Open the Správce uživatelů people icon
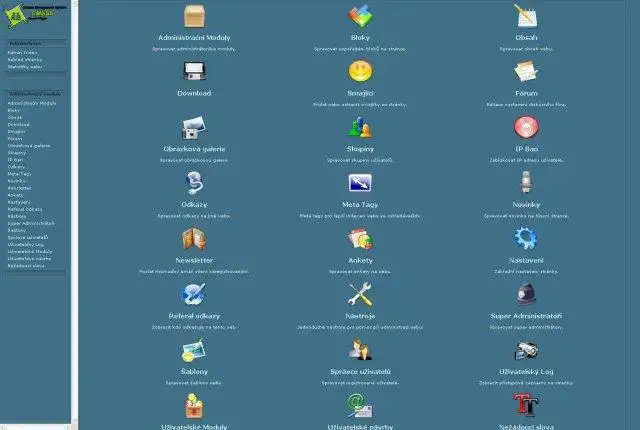 coord(360,350)
